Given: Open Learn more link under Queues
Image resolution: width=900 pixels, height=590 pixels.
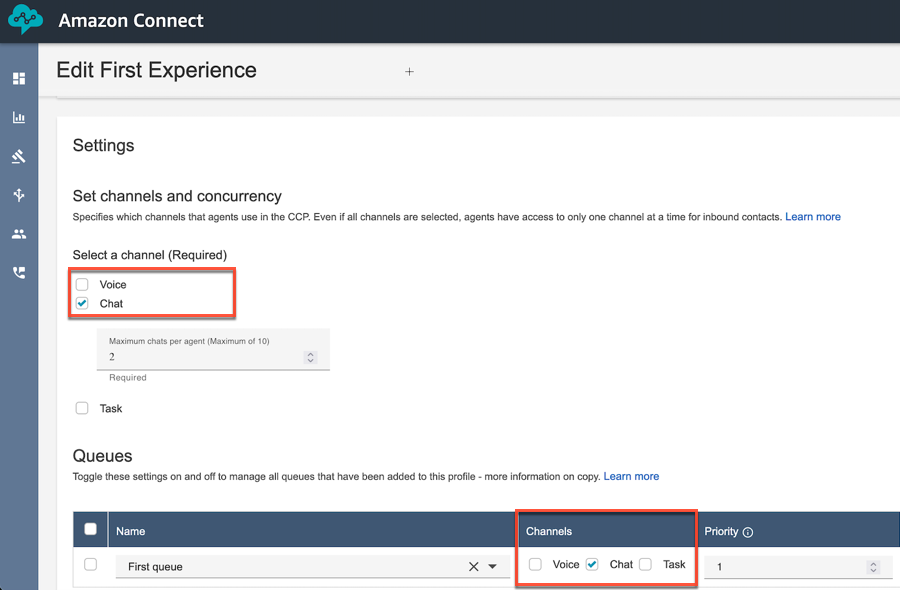Looking at the screenshot, I should (631, 476).
